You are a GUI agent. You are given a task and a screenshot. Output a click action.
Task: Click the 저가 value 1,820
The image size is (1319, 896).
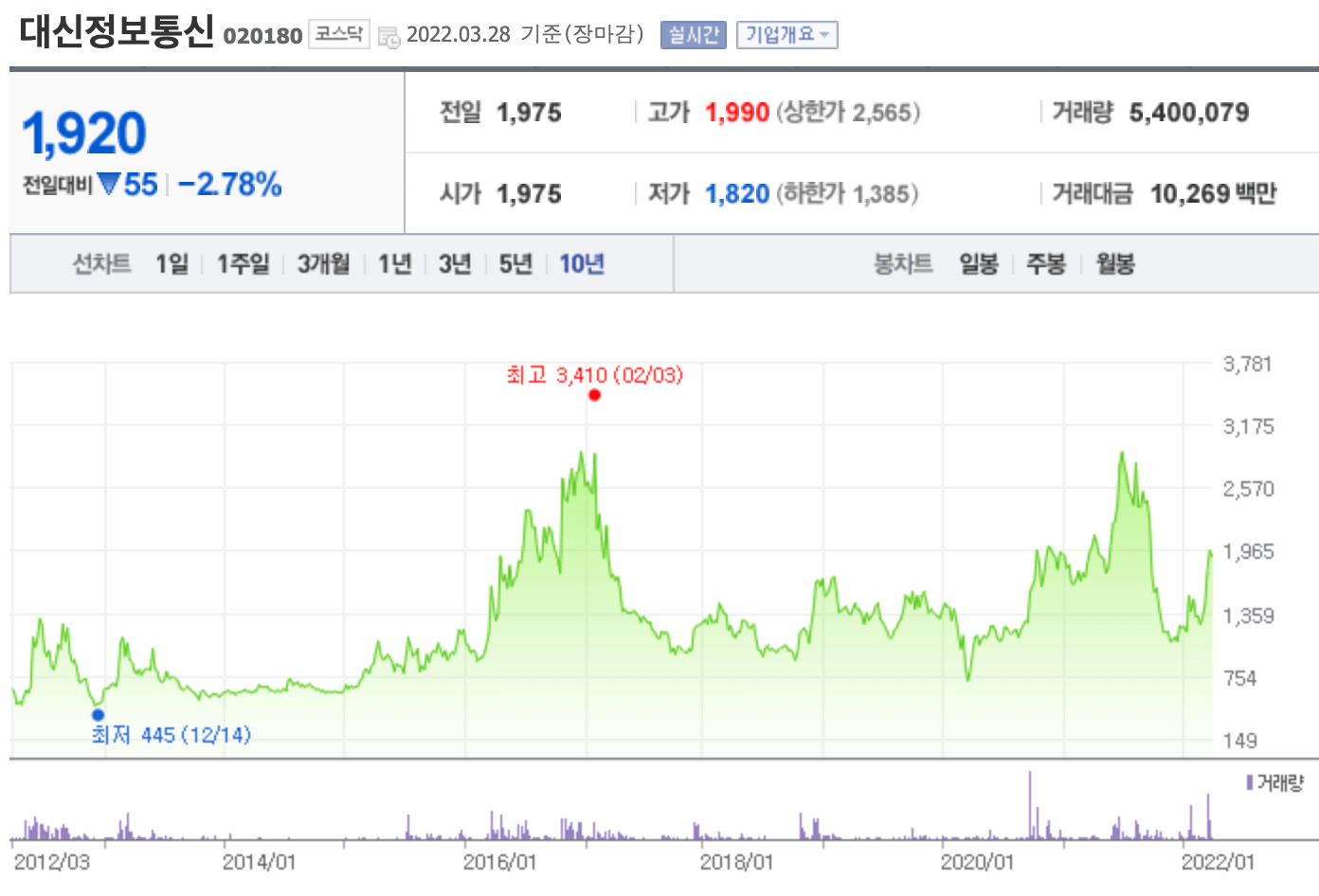coord(737,194)
